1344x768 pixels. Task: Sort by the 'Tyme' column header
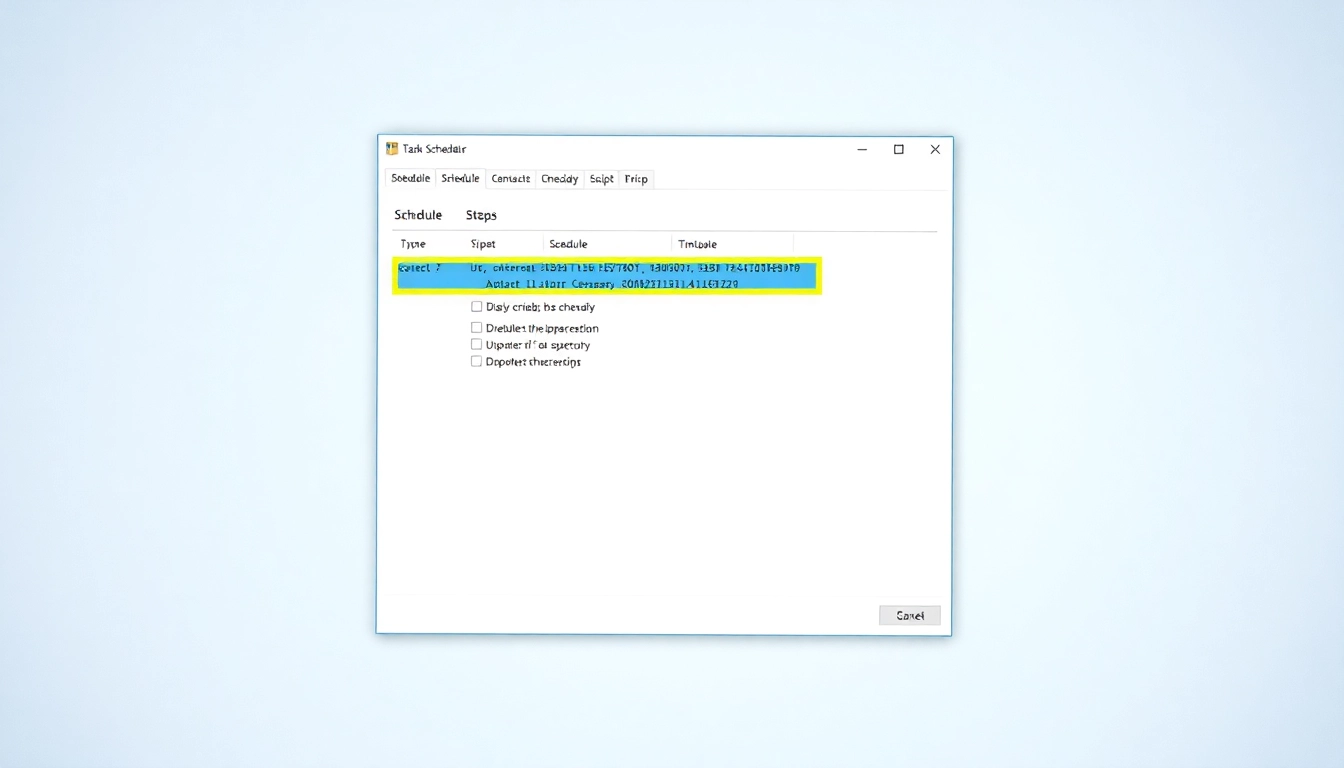(x=413, y=244)
